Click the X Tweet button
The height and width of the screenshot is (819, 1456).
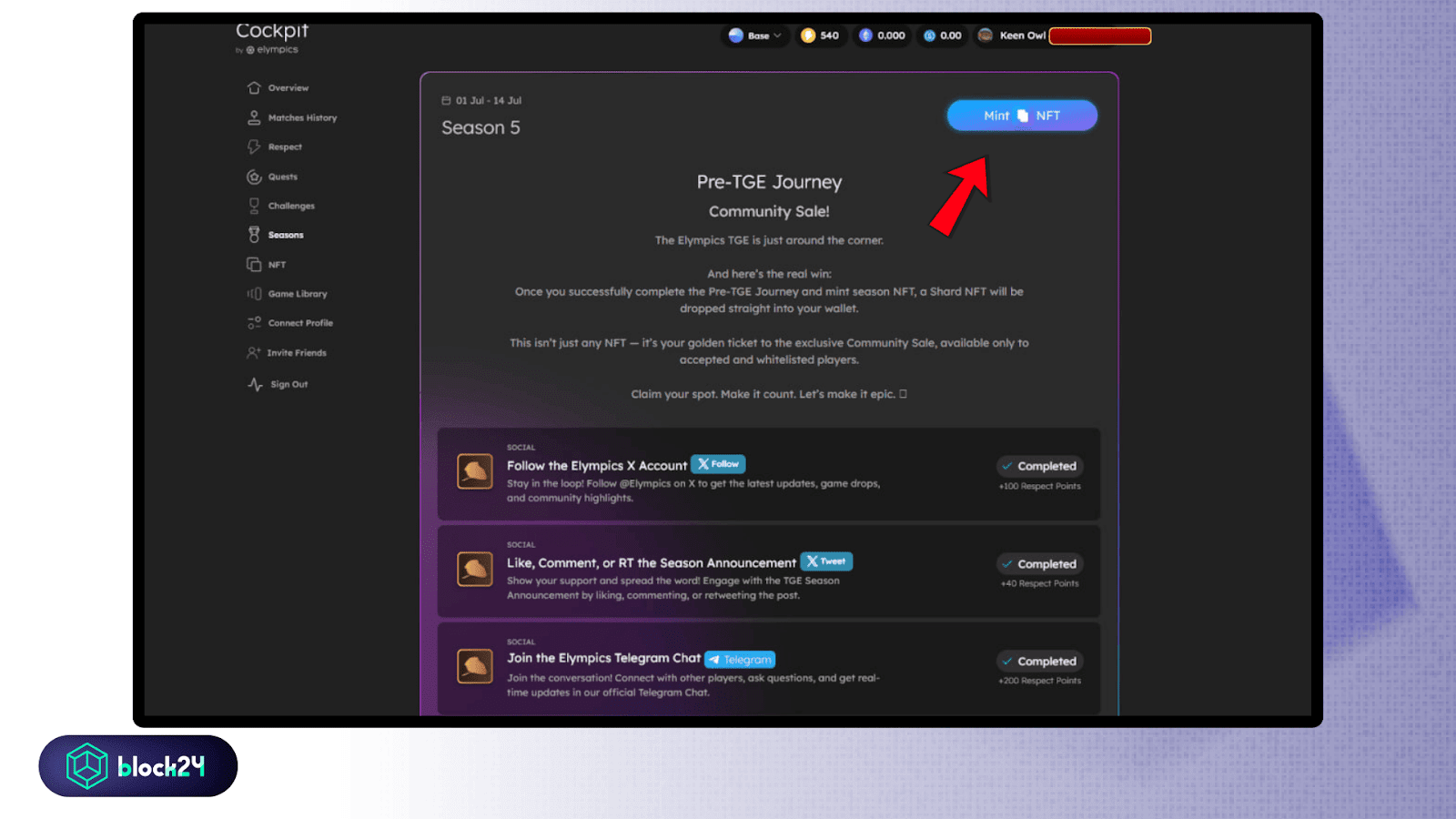[x=826, y=561]
